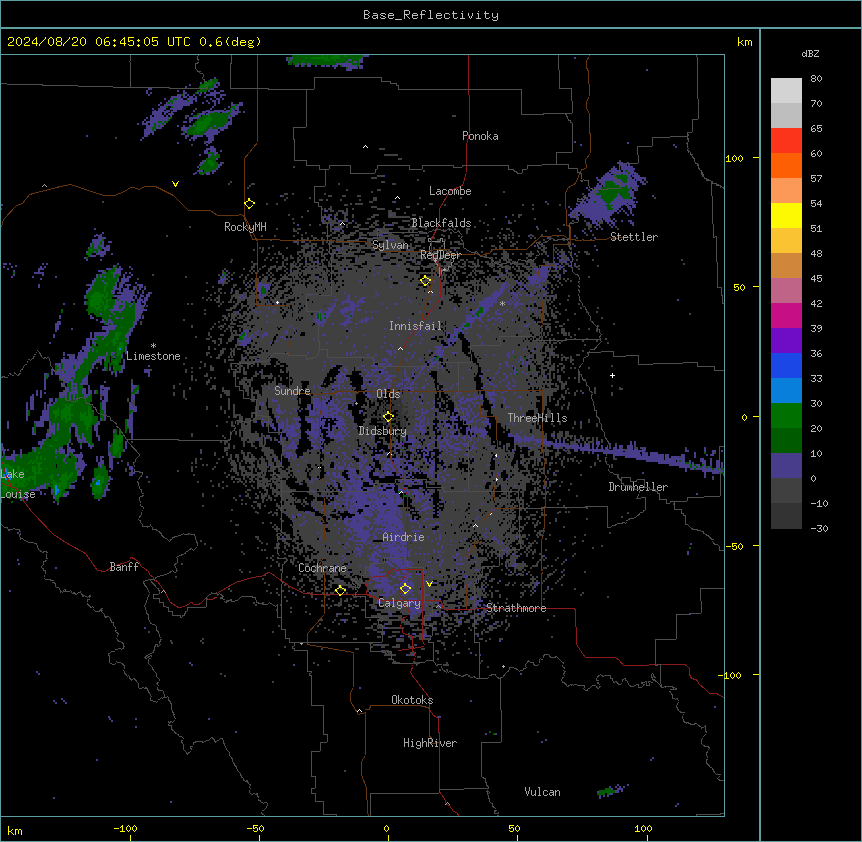Viewport: 862px width, 842px height.
Task: Click the RockyMH label
Action: (245, 227)
